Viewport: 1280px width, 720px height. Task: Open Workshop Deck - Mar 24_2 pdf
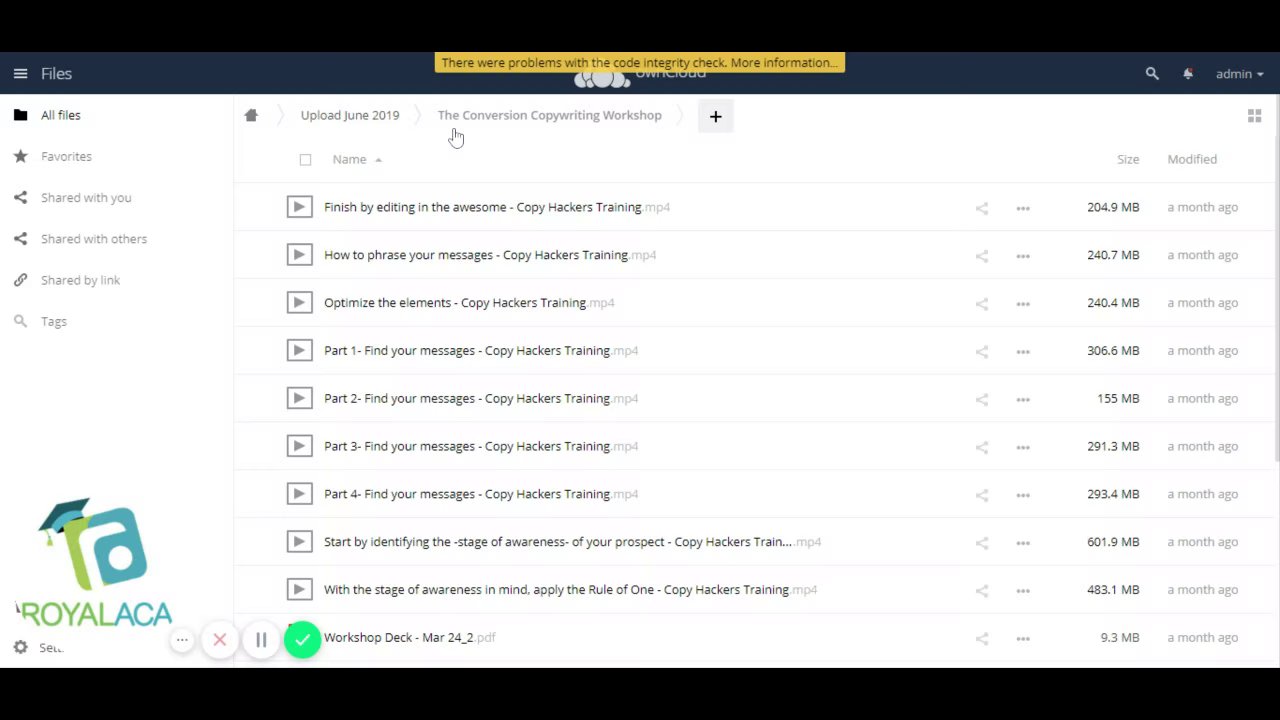pyautogui.click(x=410, y=637)
